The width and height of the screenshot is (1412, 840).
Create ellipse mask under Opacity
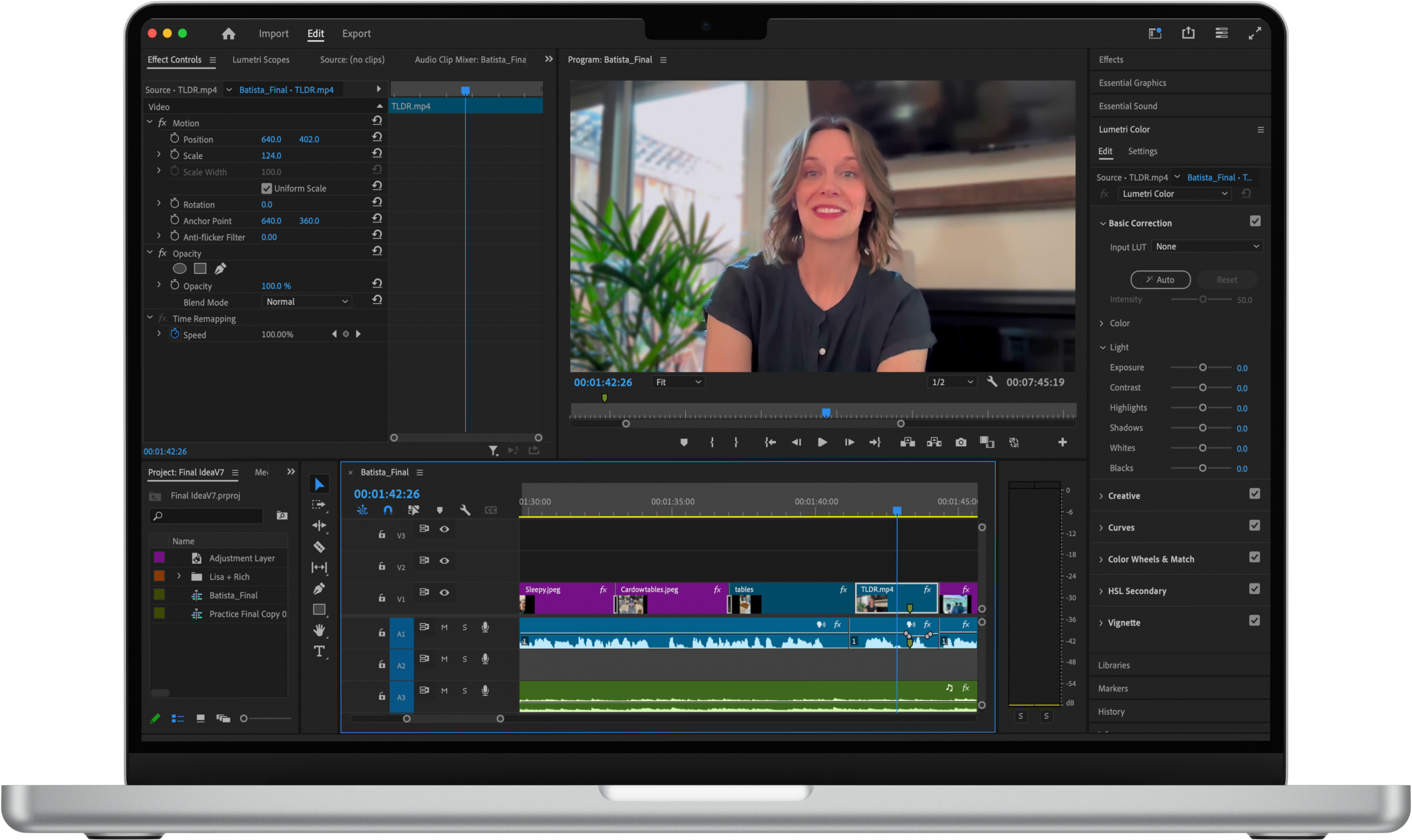click(180, 268)
